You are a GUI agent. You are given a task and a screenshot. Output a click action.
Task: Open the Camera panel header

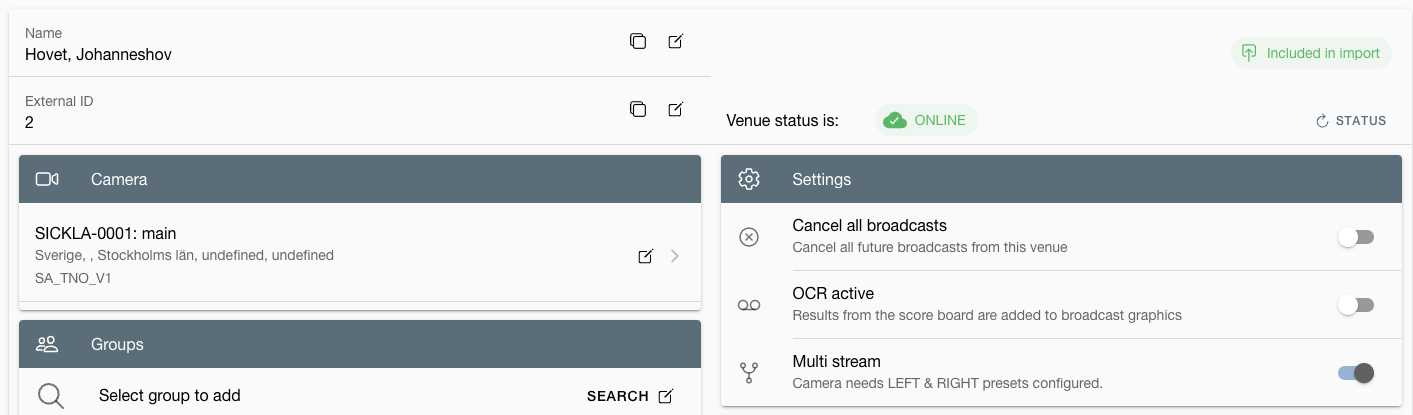tap(360, 179)
